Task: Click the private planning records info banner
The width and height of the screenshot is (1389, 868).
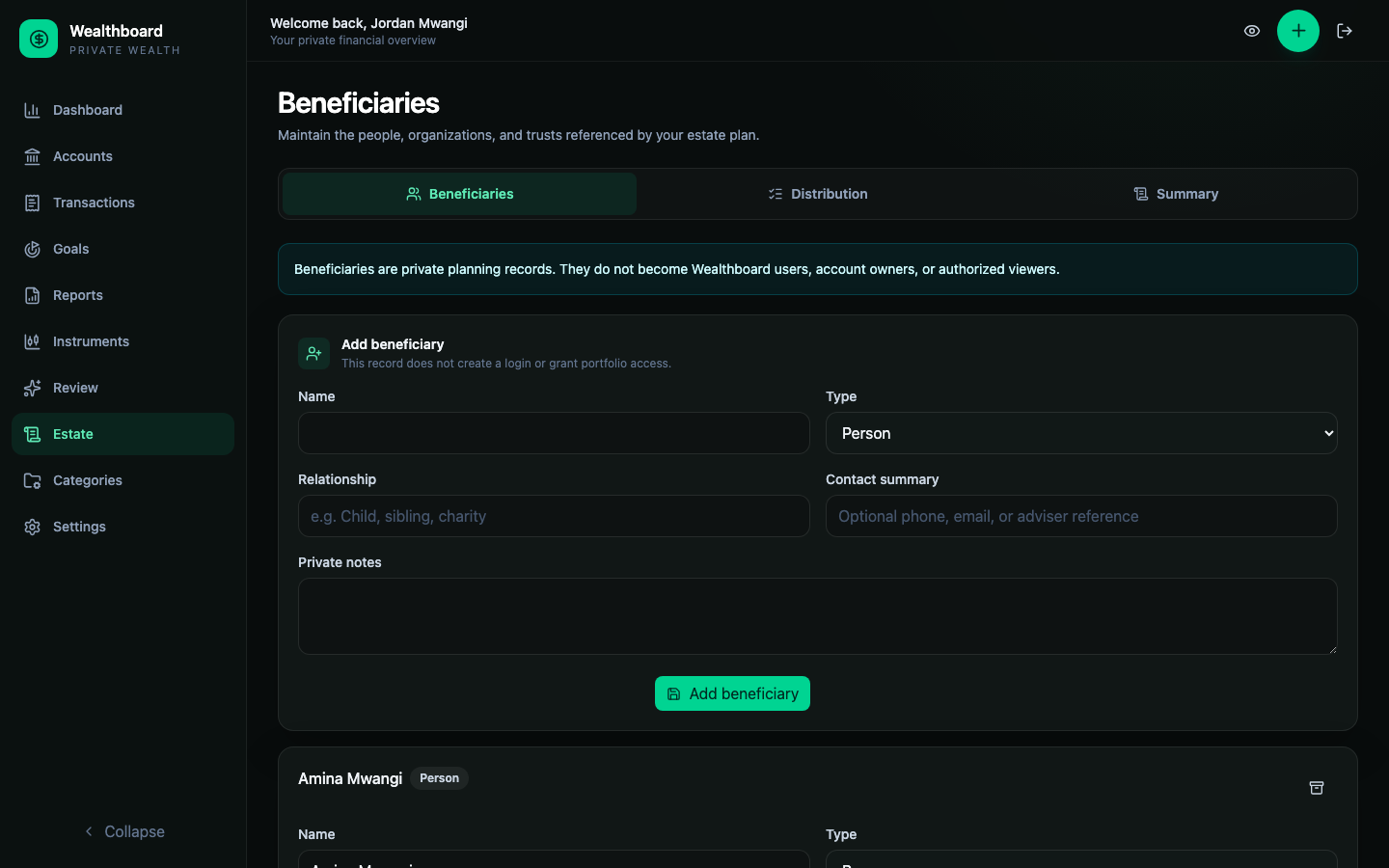Action: point(818,269)
